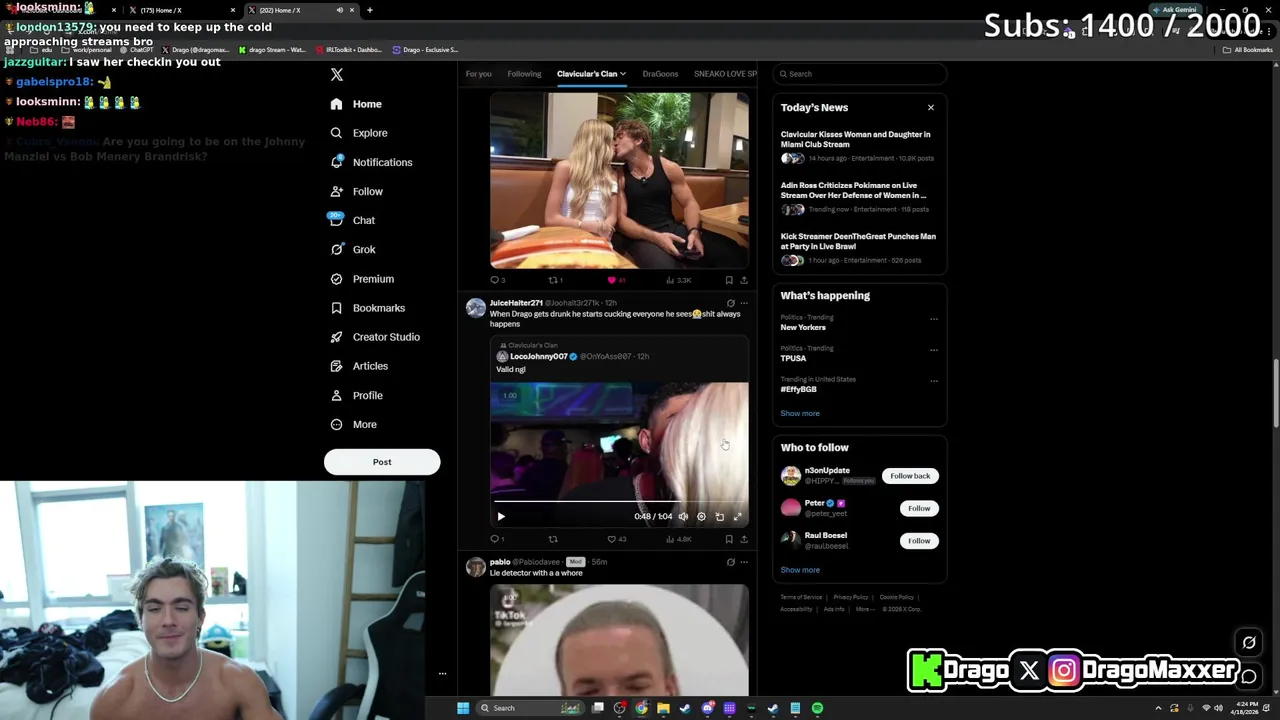Open more options for #EffyBGB trend
Screen dimensions: 1280x720
(934, 381)
